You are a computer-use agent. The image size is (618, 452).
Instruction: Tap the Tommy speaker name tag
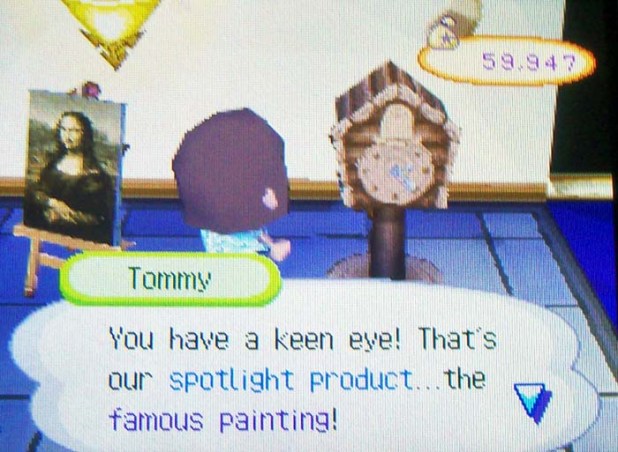click(169, 278)
